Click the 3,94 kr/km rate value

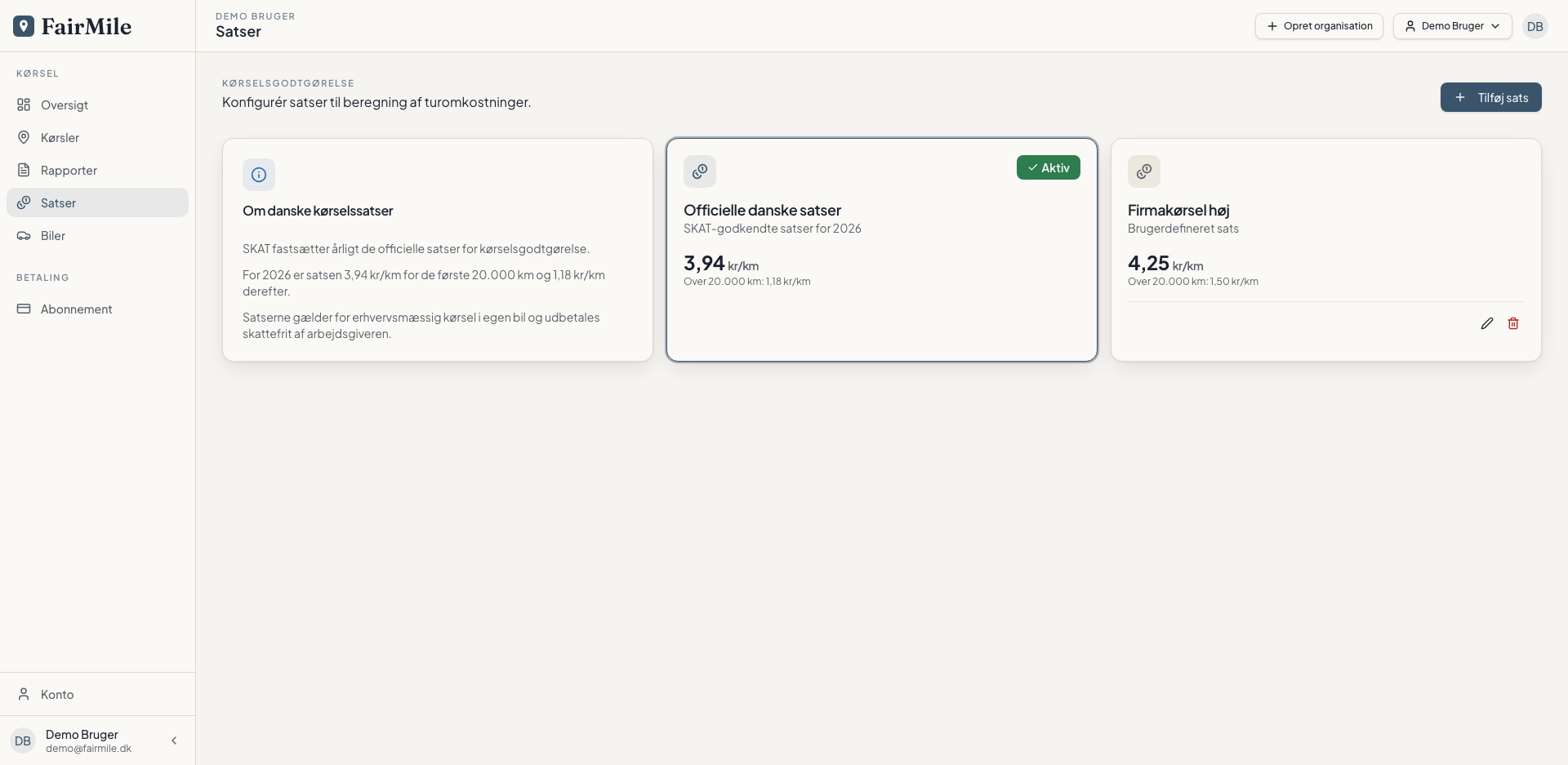pyautogui.click(x=721, y=263)
